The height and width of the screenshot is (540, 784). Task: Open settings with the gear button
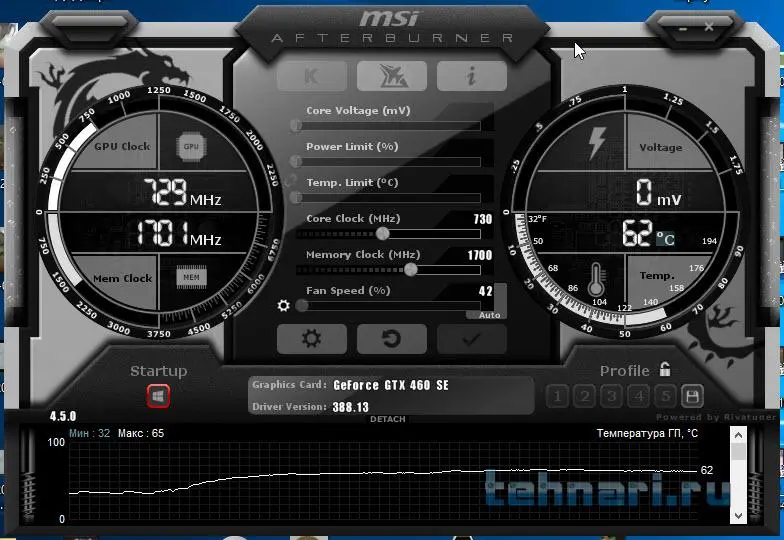312,338
